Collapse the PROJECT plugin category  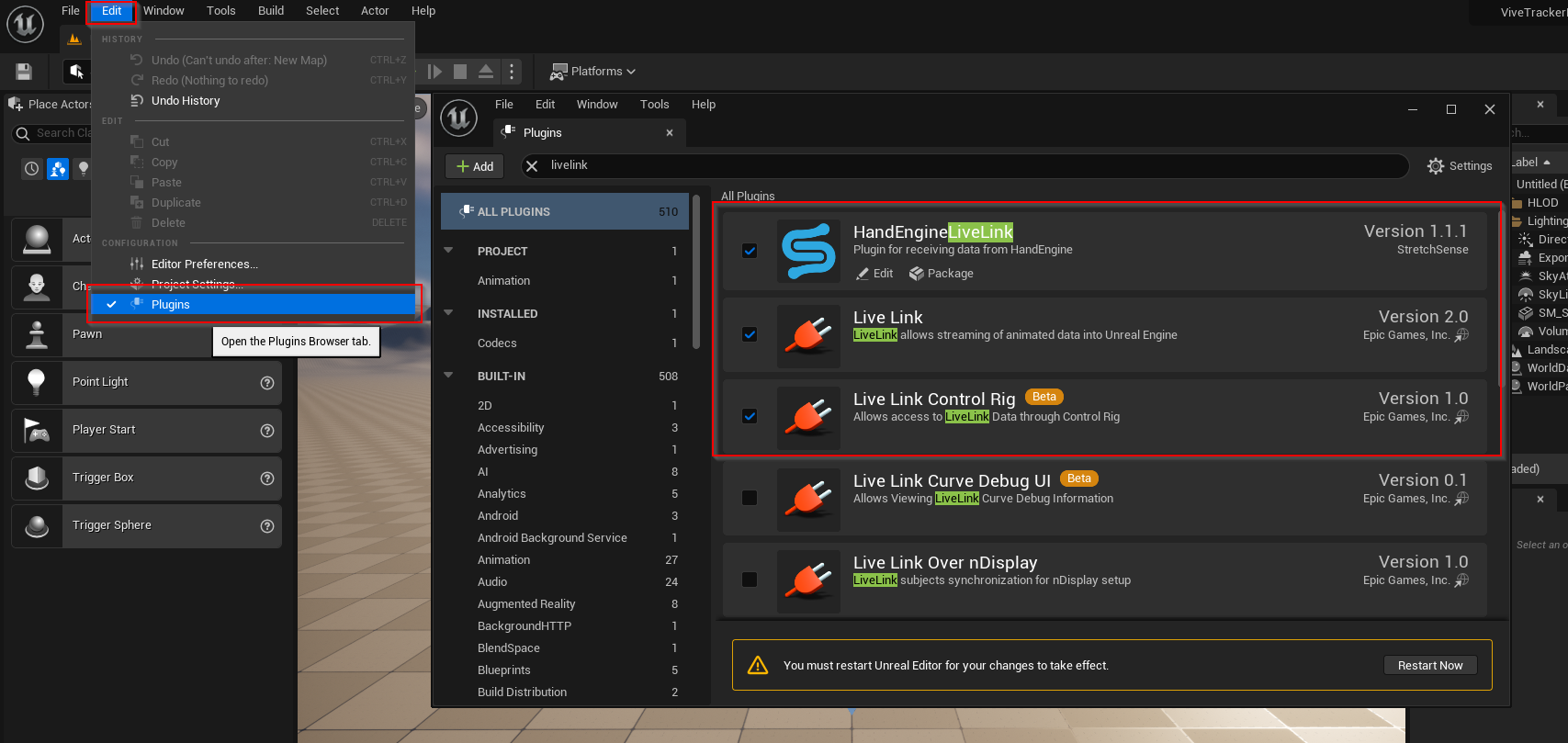pyautogui.click(x=448, y=251)
